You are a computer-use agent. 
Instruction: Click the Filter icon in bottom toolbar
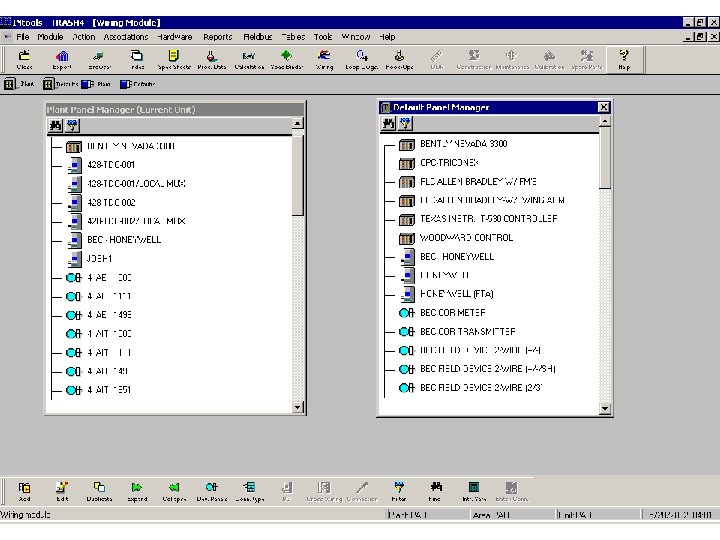tap(399, 490)
